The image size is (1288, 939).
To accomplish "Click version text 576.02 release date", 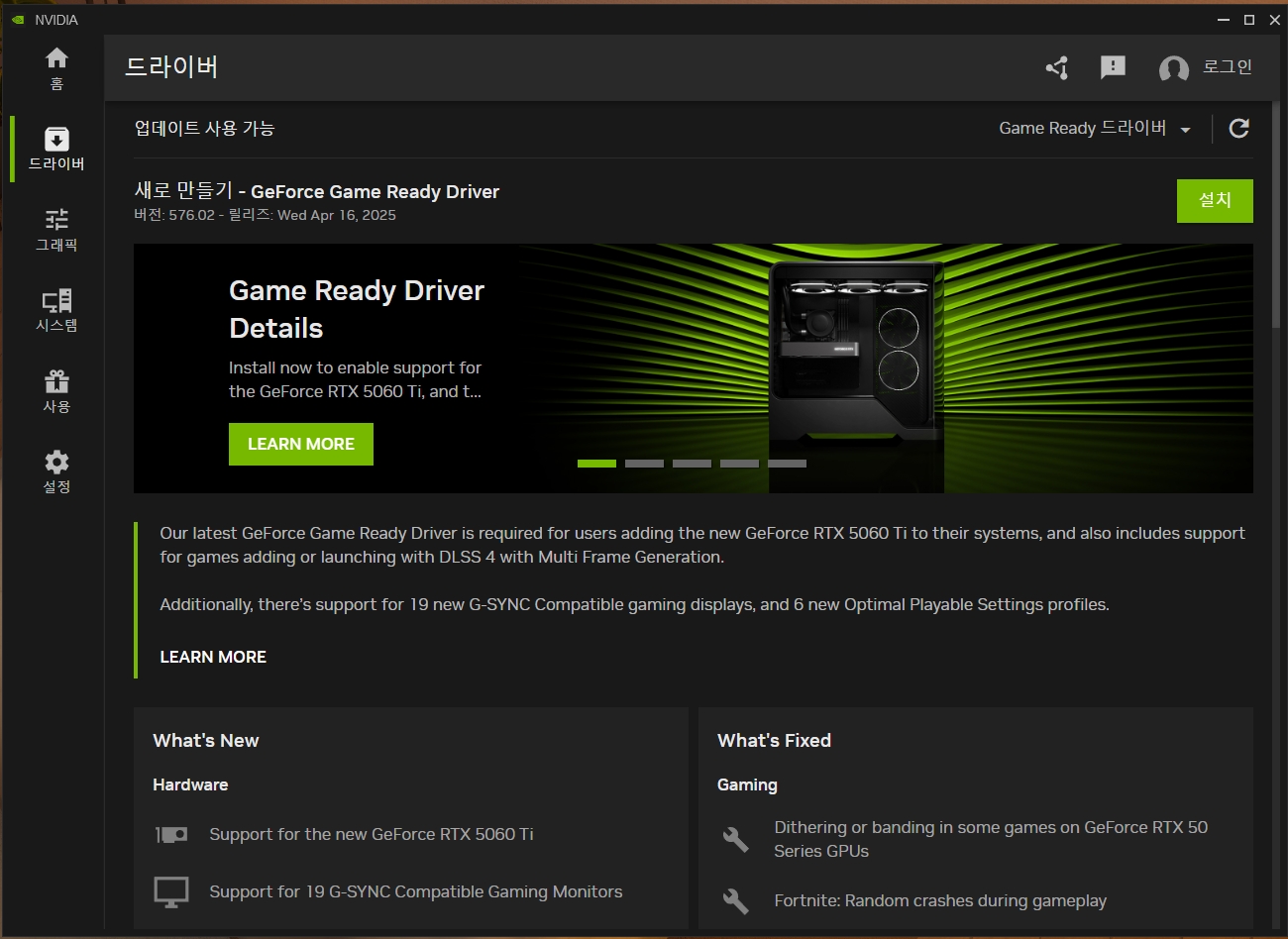I will pyautogui.click(x=266, y=215).
